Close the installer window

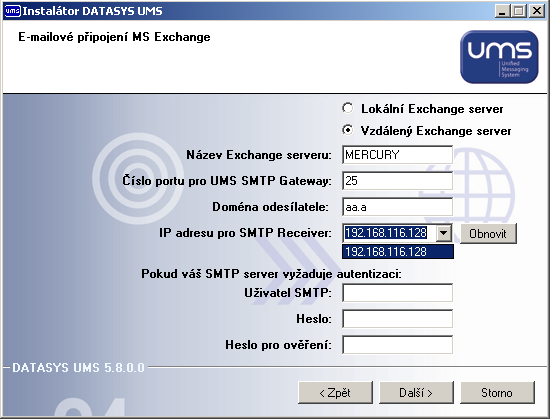[x=537, y=11]
